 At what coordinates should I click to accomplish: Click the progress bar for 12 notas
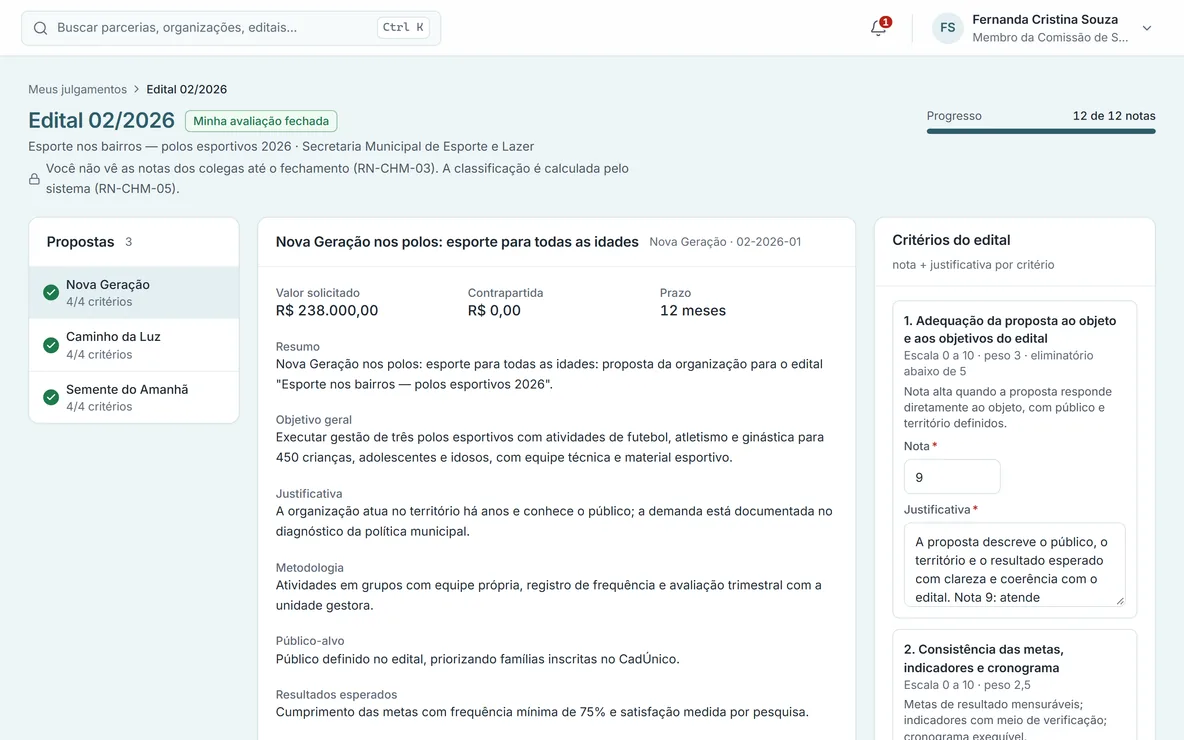1041,131
